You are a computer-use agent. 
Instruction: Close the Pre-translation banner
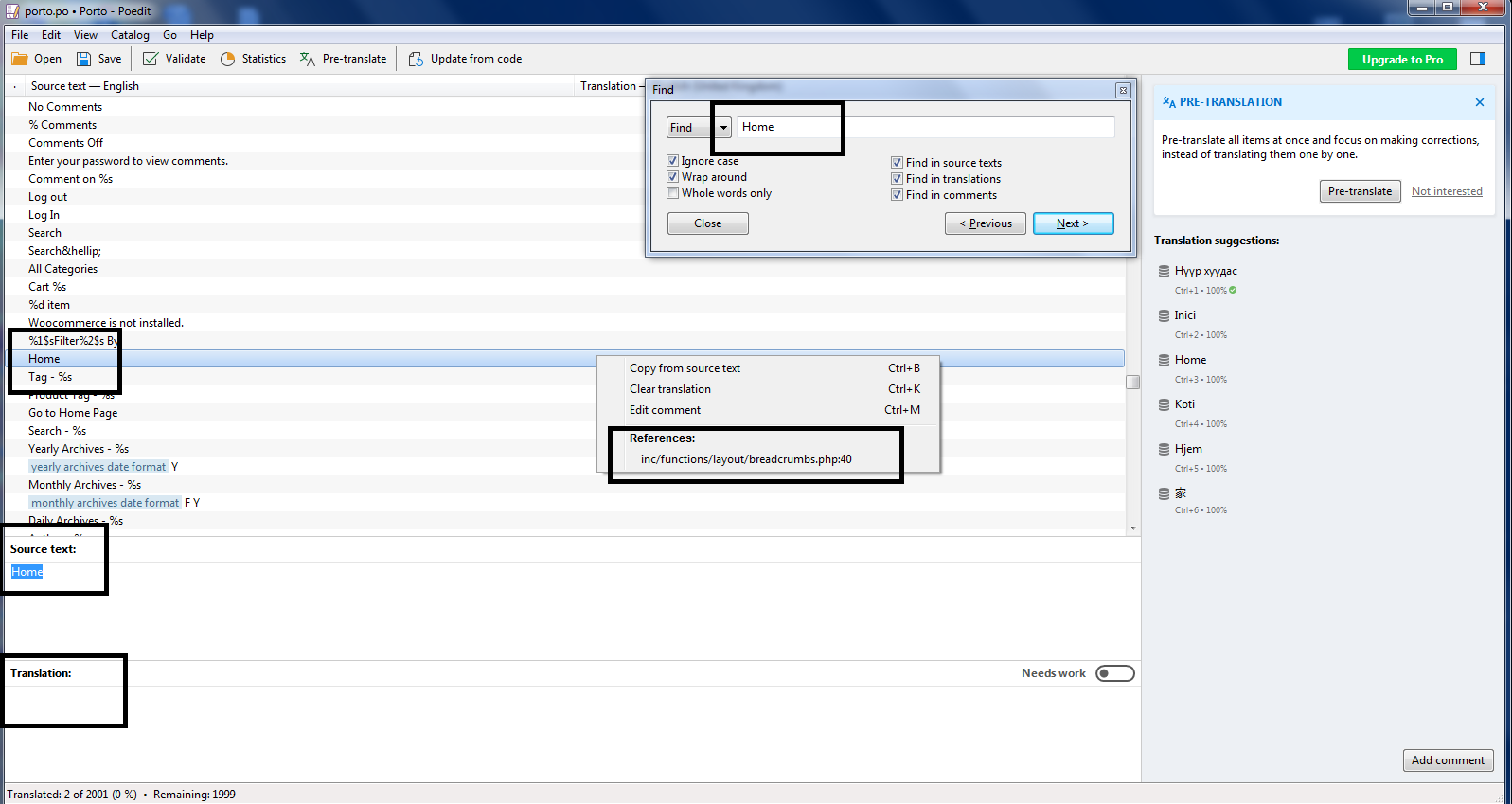pyautogui.click(x=1480, y=102)
